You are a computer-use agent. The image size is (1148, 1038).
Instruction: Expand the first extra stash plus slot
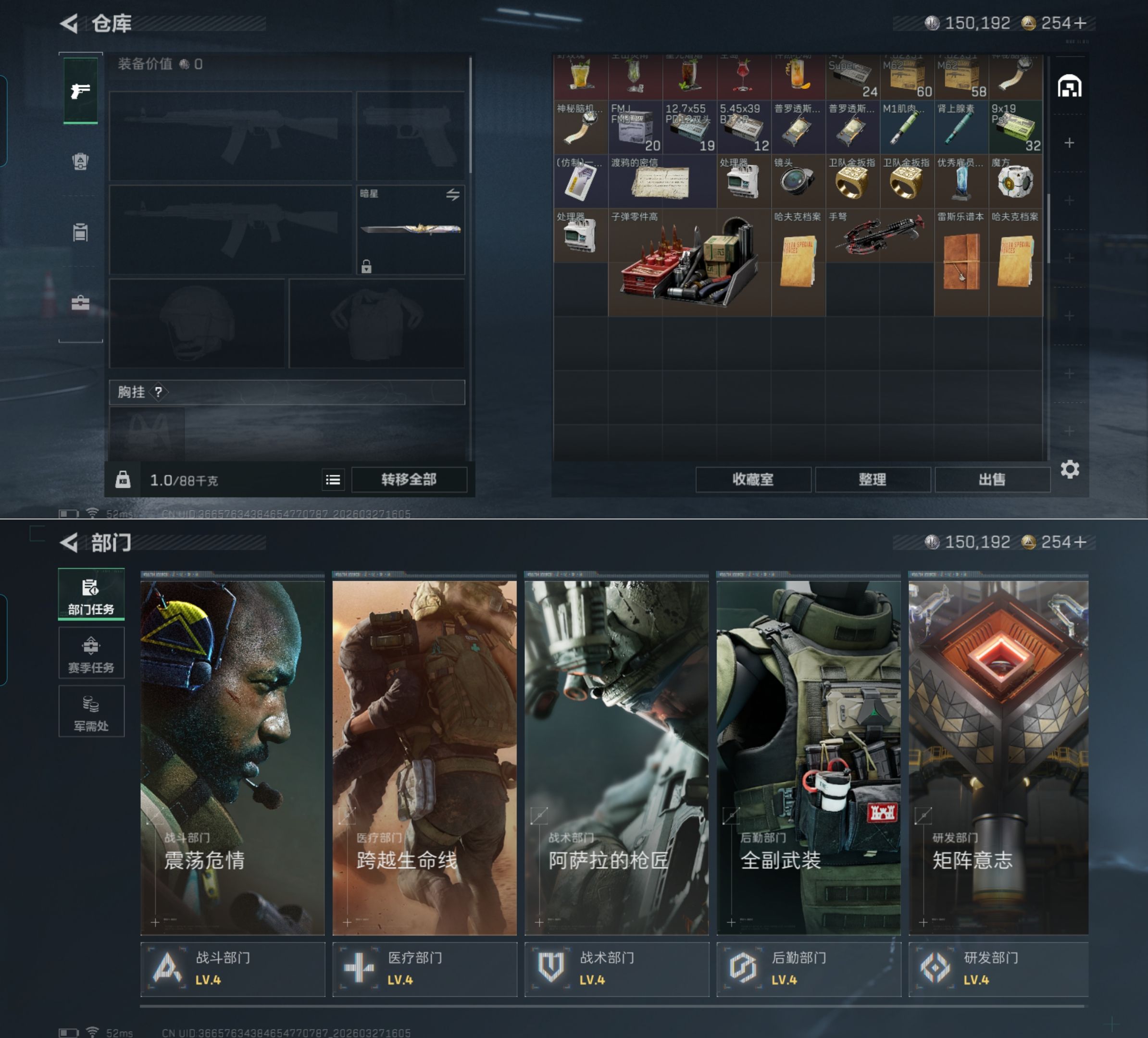[1070, 143]
